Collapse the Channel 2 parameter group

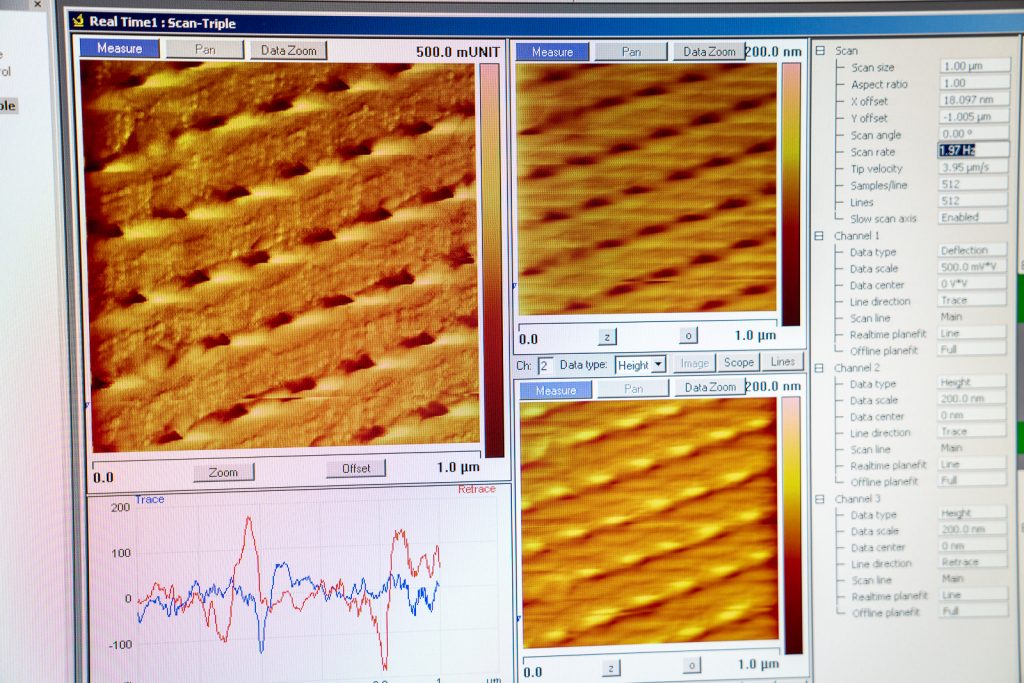(x=819, y=368)
